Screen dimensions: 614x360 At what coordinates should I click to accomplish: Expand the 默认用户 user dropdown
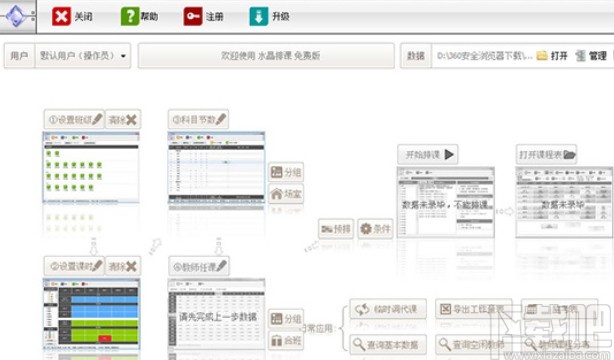pos(83,56)
